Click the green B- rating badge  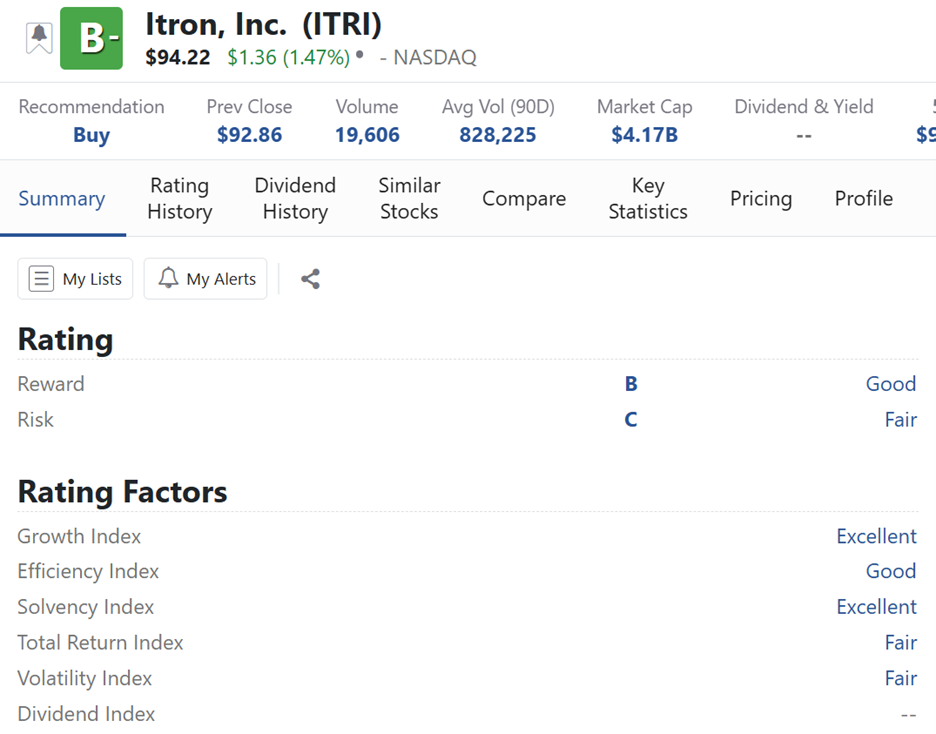tap(91, 39)
